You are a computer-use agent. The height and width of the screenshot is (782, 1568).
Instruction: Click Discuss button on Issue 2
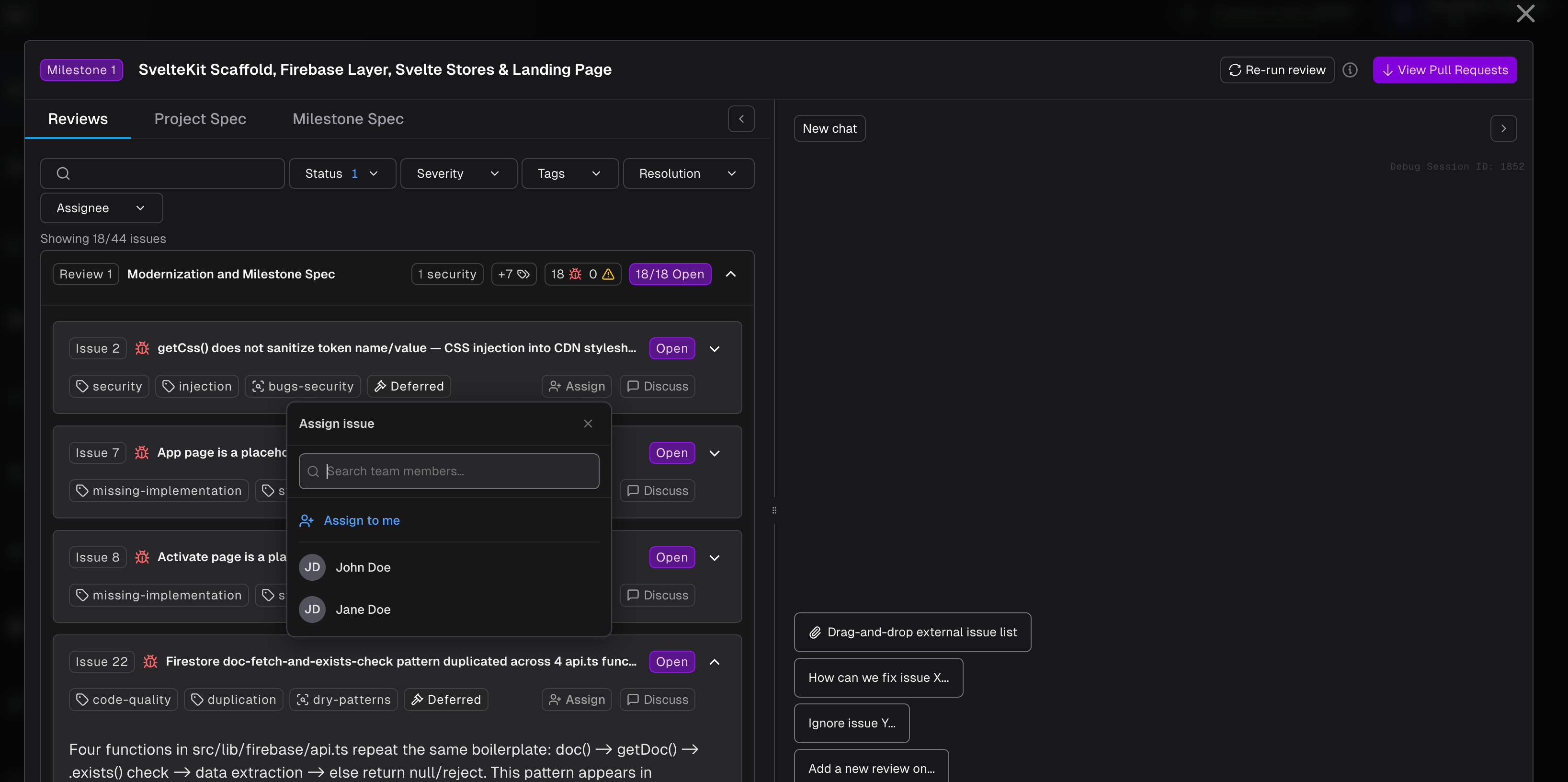(658, 386)
